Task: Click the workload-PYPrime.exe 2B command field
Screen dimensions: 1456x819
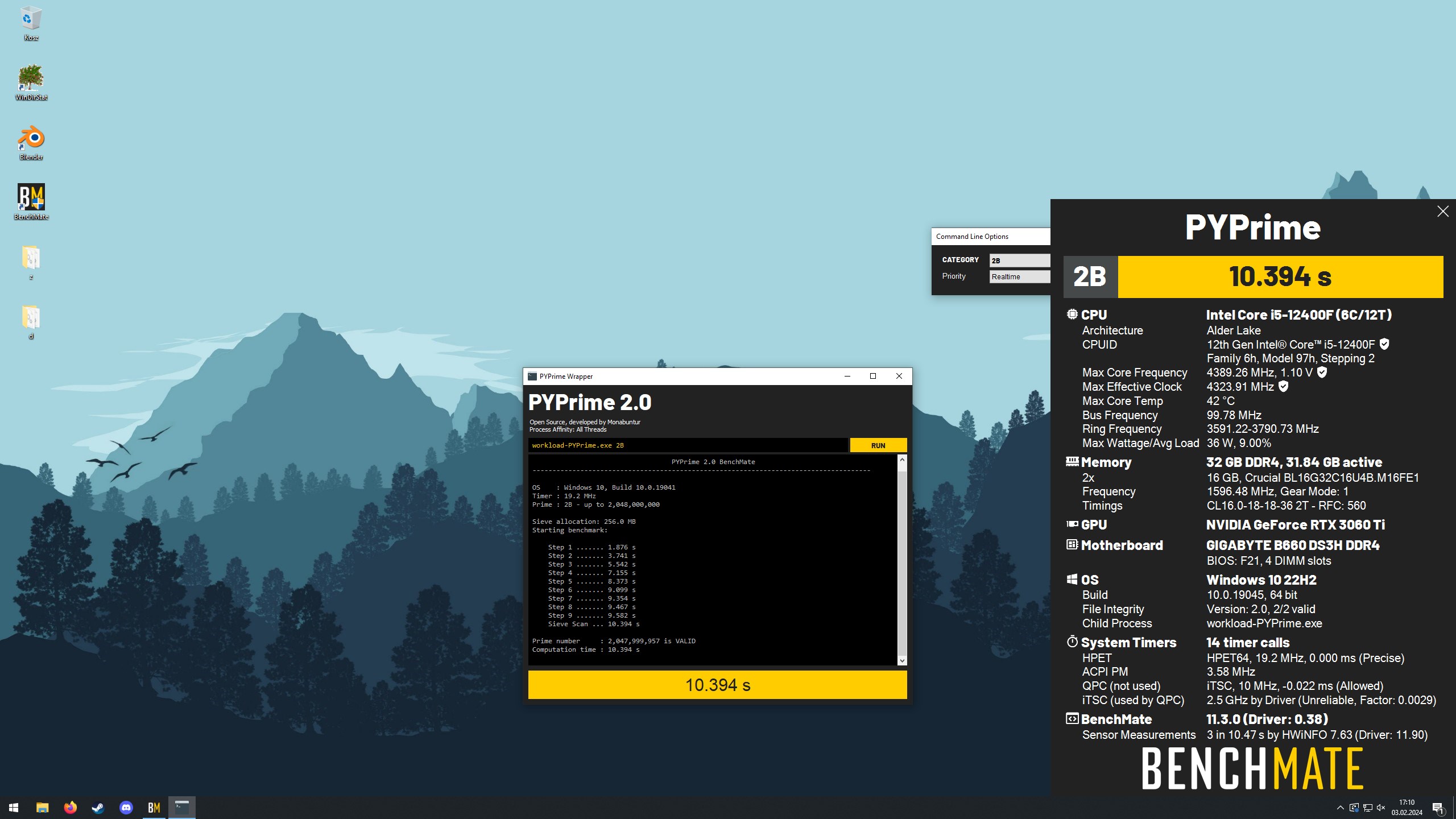Action: [x=688, y=445]
